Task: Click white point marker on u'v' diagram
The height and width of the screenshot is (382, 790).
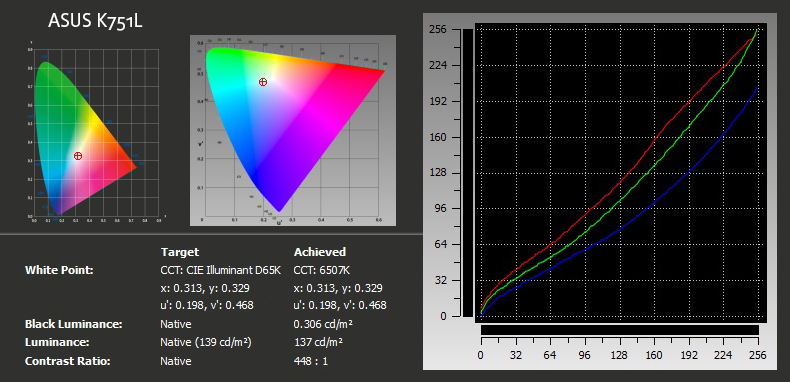Action: (262, 82)
